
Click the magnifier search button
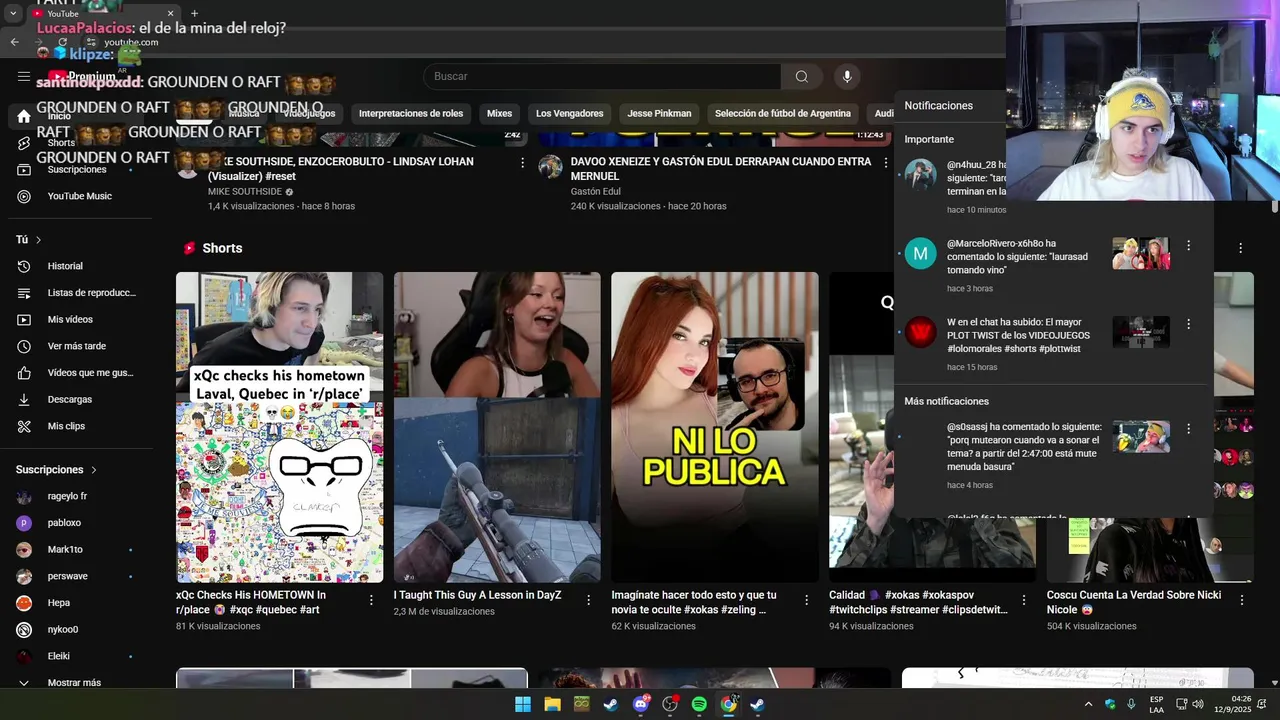coord(802,77)
